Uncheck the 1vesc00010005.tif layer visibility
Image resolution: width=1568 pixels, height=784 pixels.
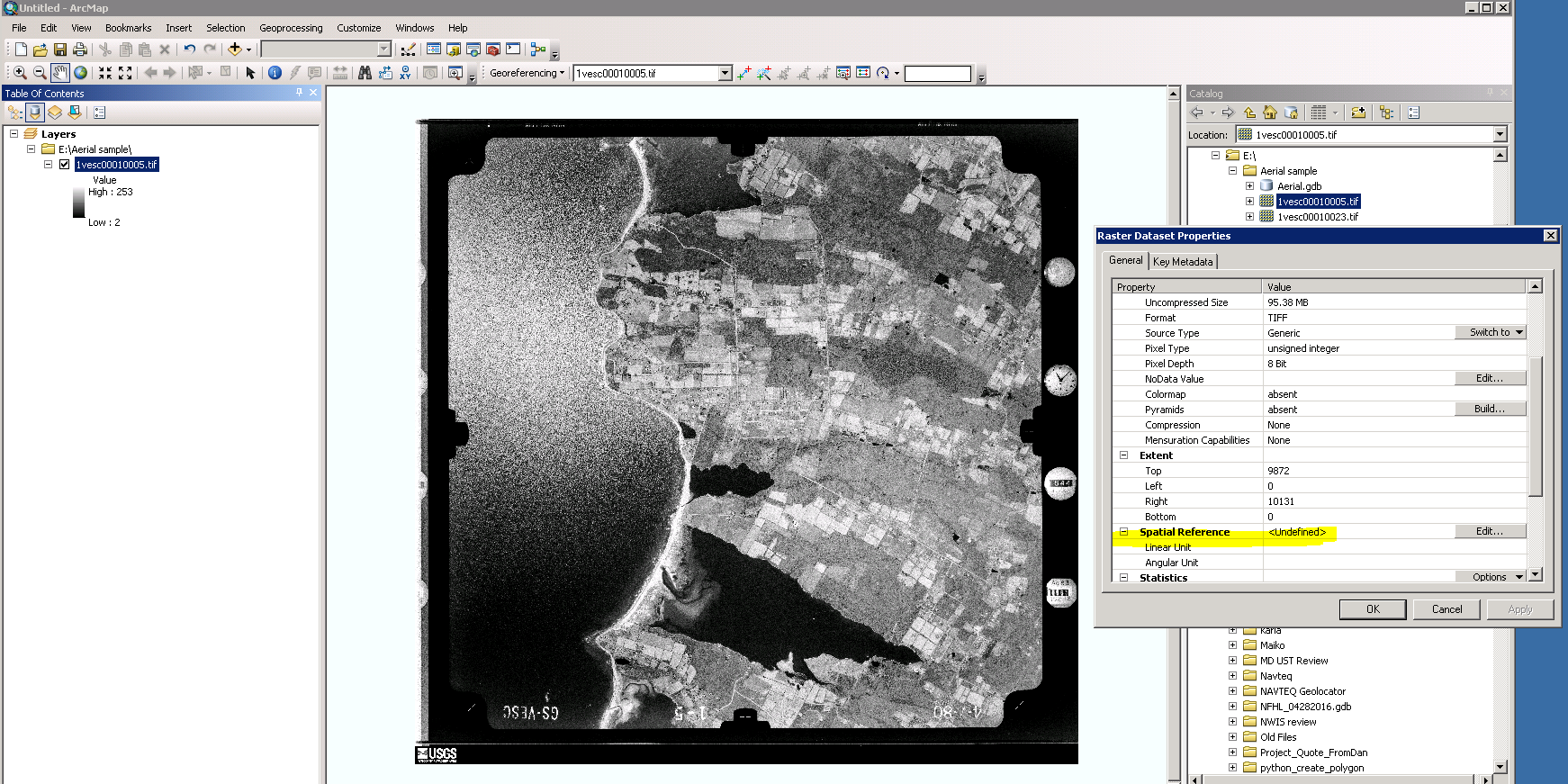tap(64, 165)
